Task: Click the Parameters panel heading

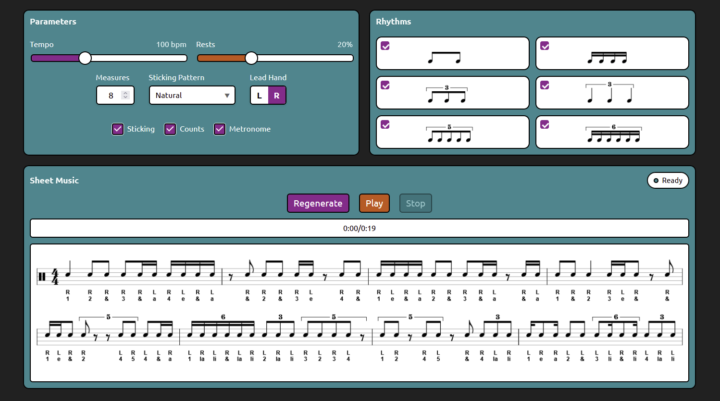Action: click(x=53, y=22)
